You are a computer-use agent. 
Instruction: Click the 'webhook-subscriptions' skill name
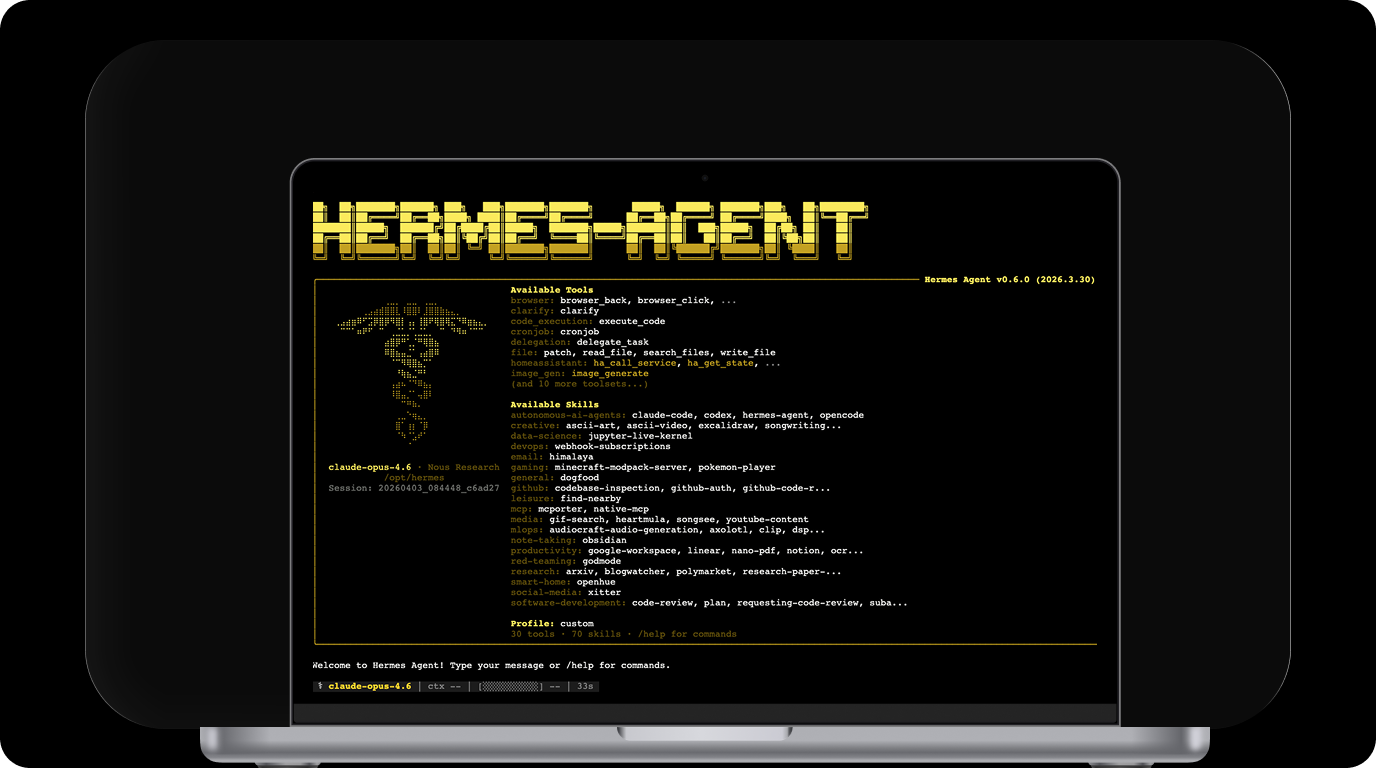click(x=613, y=447)
